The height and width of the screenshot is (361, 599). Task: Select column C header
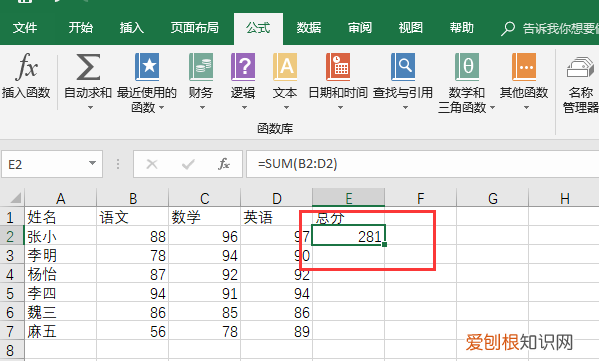(x=205, y=198)
